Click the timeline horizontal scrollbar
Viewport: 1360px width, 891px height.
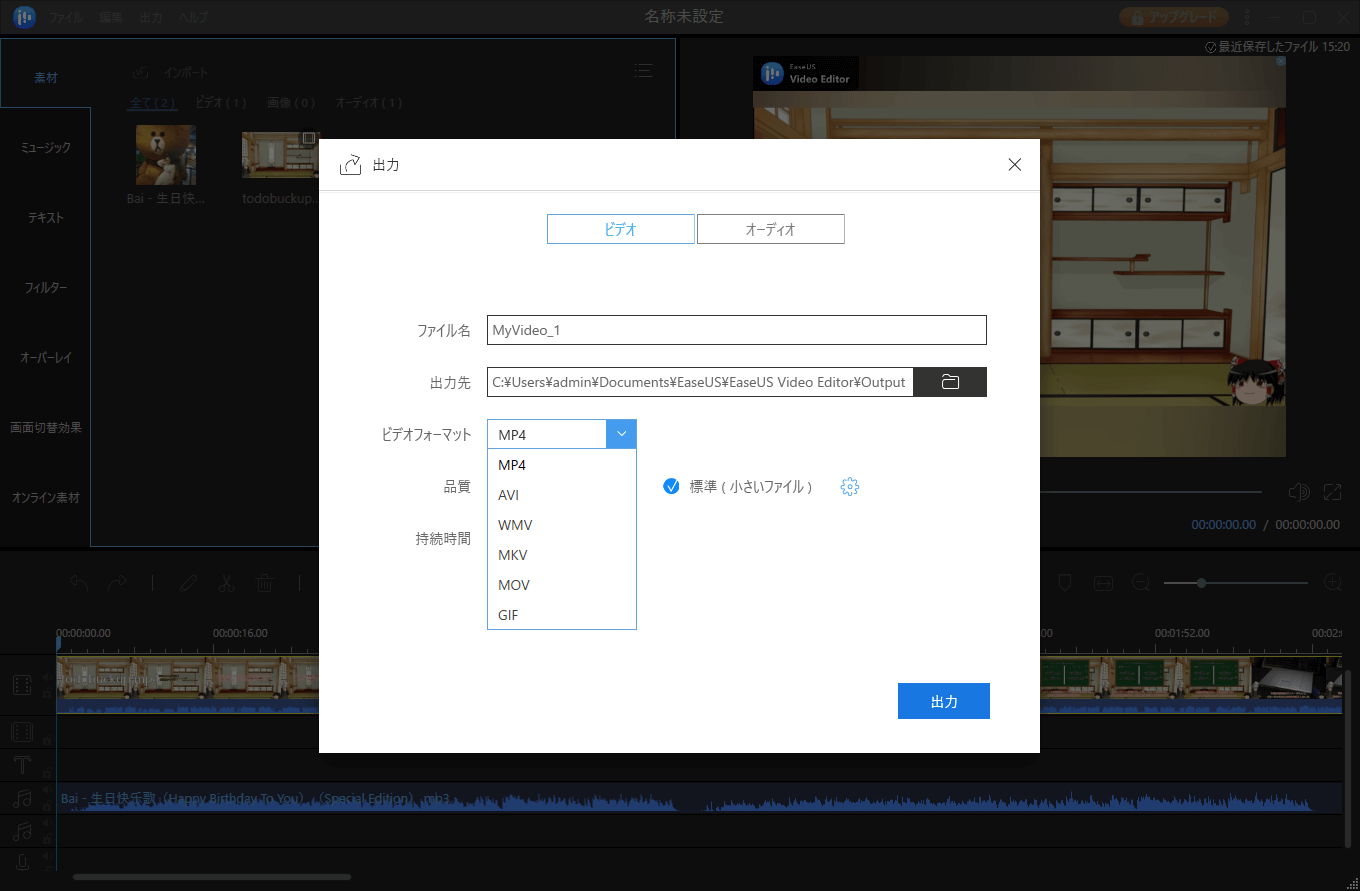pyautogui.click(x=212, y=878)
